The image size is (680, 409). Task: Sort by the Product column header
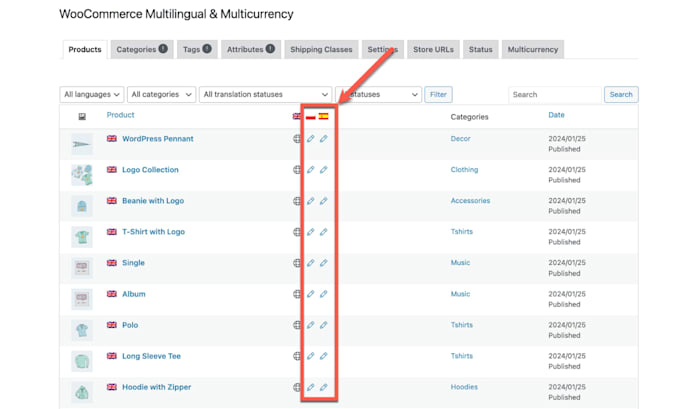(x=121, y=115)
